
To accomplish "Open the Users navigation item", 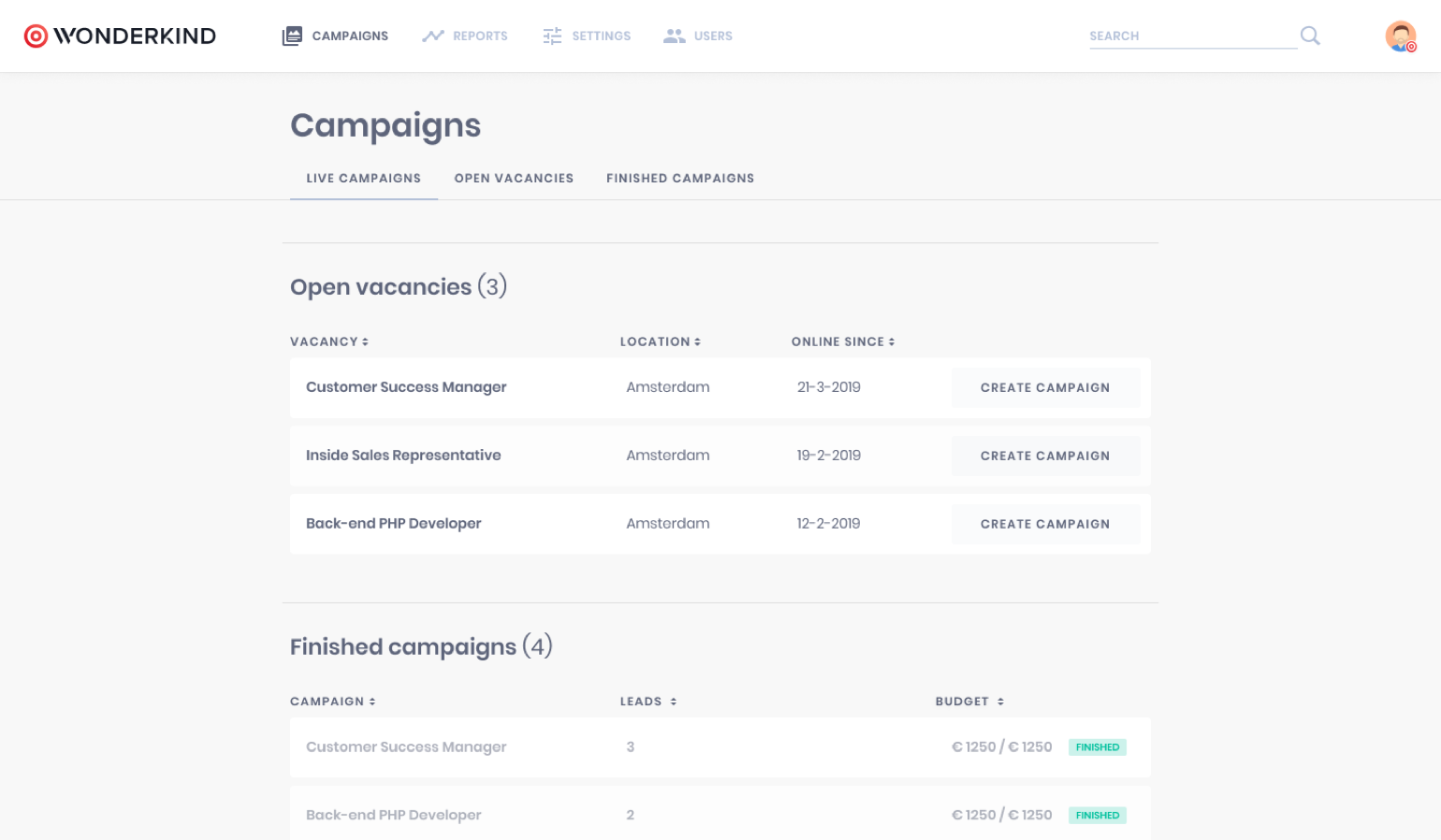I will (x=698, y=36).
